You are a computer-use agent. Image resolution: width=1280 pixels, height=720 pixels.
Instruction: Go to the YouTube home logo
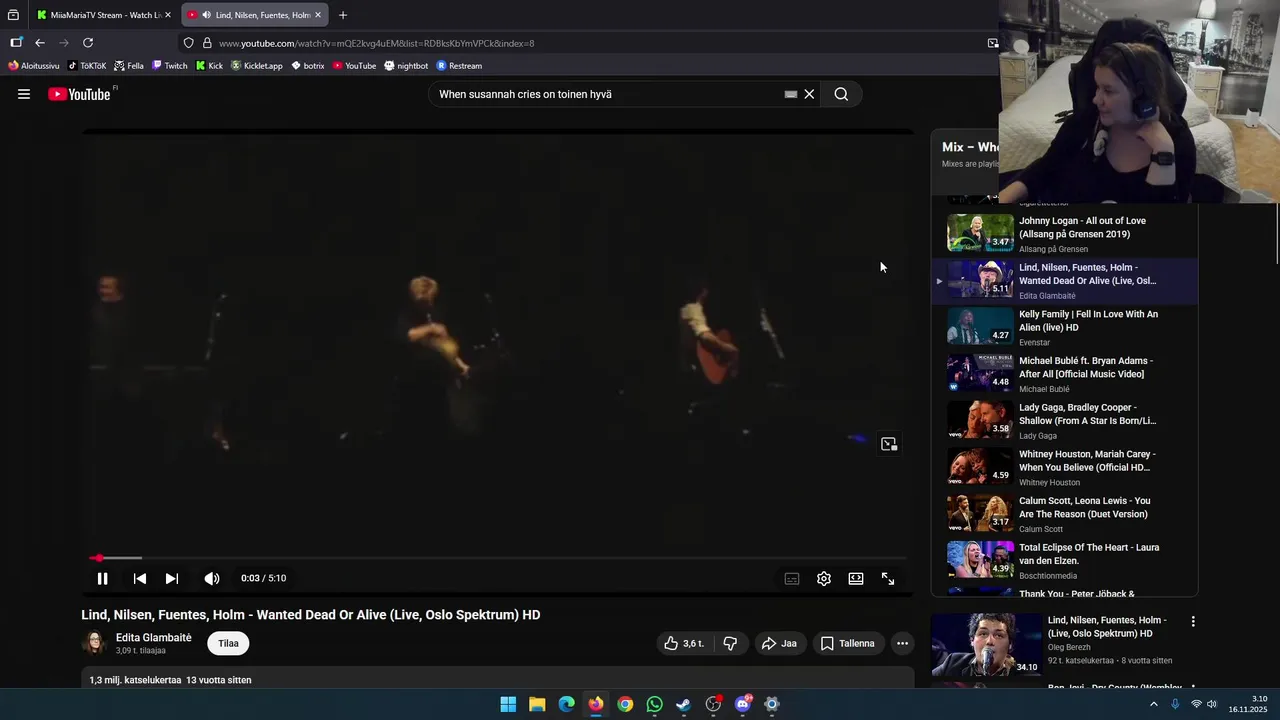click(x=79, y=94)
